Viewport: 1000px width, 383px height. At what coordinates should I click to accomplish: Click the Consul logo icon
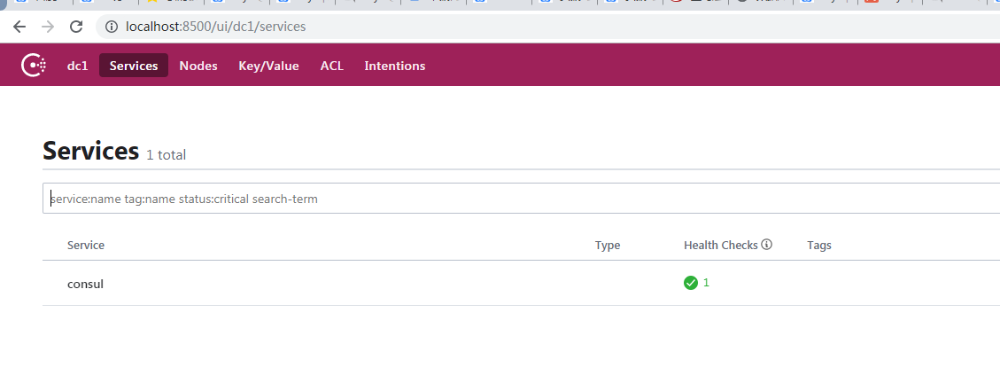click(33, 66)
